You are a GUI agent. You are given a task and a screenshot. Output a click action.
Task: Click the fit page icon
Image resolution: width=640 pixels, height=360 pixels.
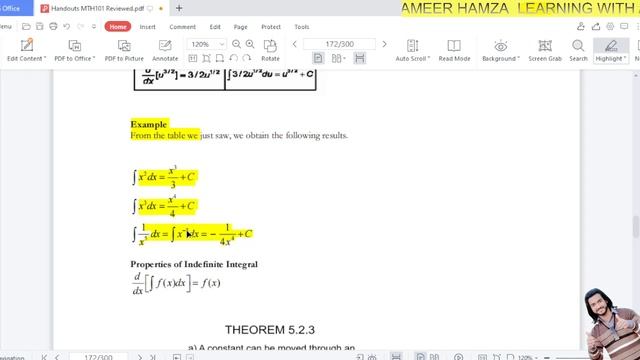(207, 58)
